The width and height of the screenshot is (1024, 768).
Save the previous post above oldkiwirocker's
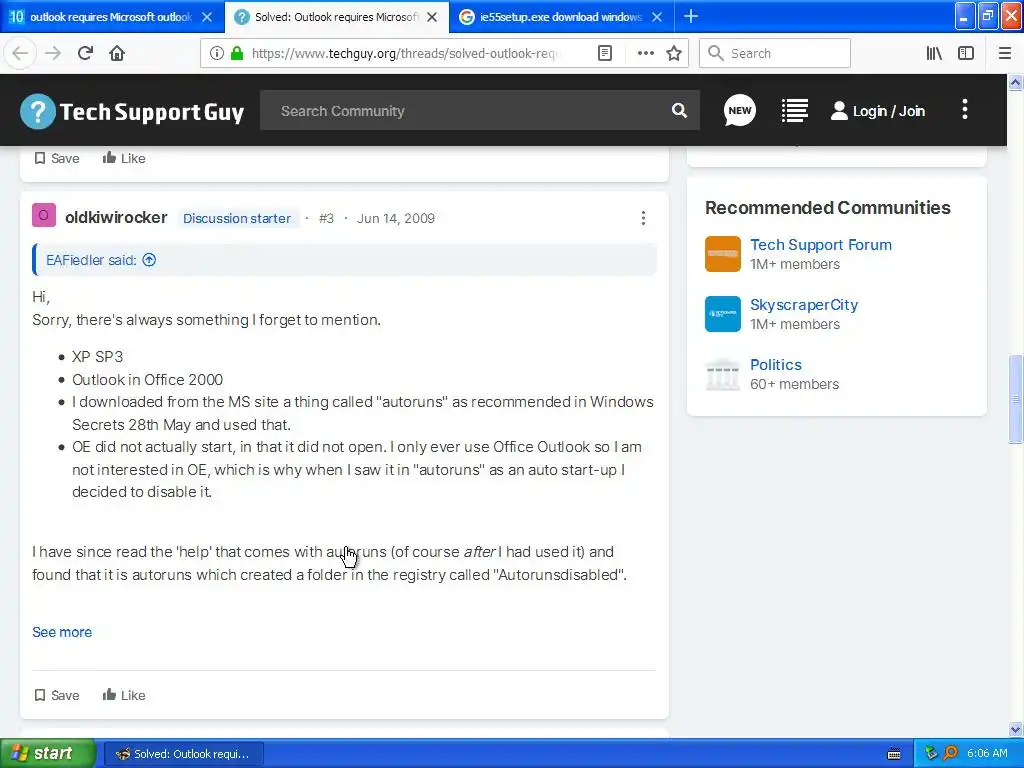[57, 158]
